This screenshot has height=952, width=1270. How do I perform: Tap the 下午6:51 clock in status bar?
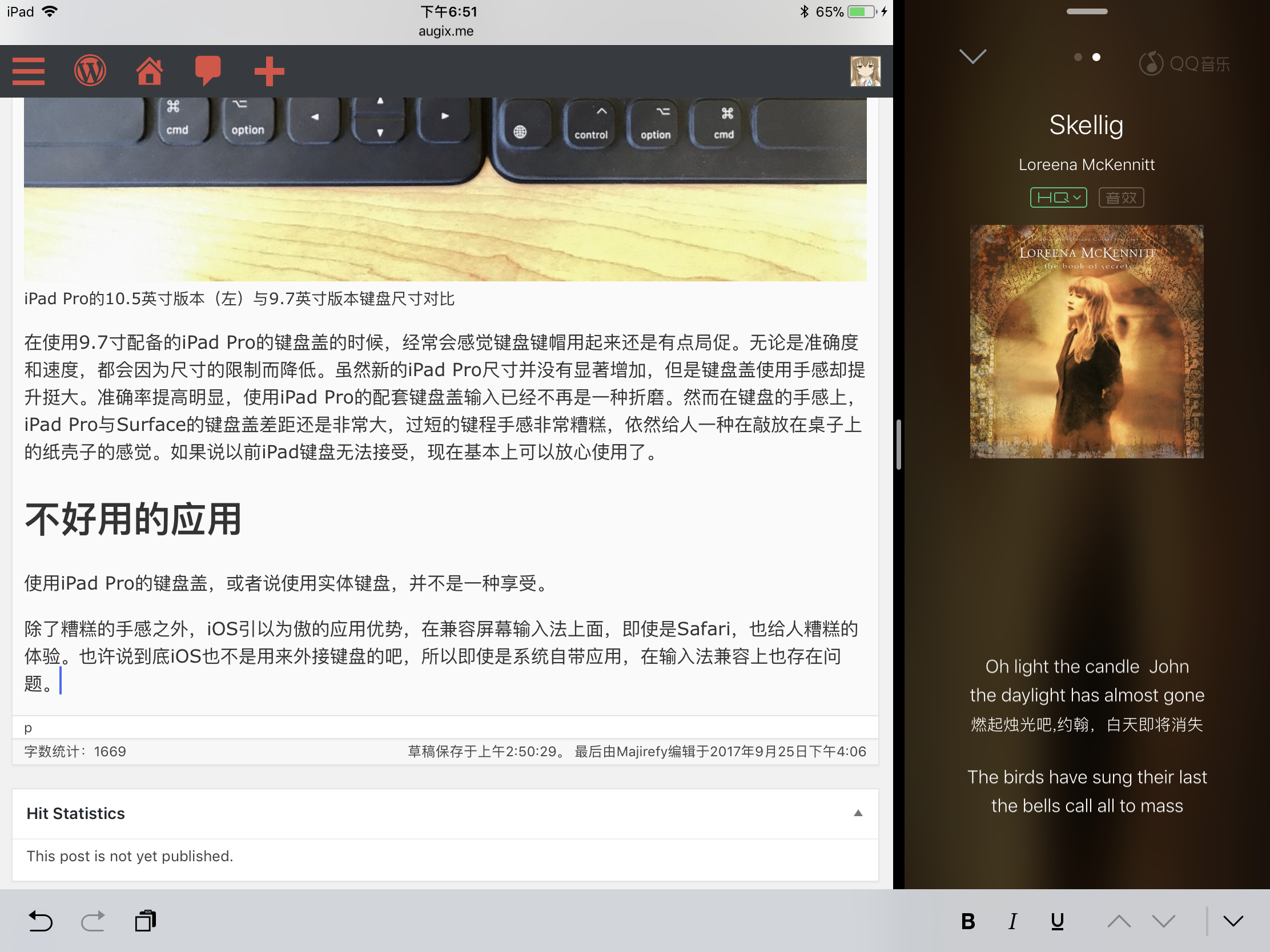448,11
